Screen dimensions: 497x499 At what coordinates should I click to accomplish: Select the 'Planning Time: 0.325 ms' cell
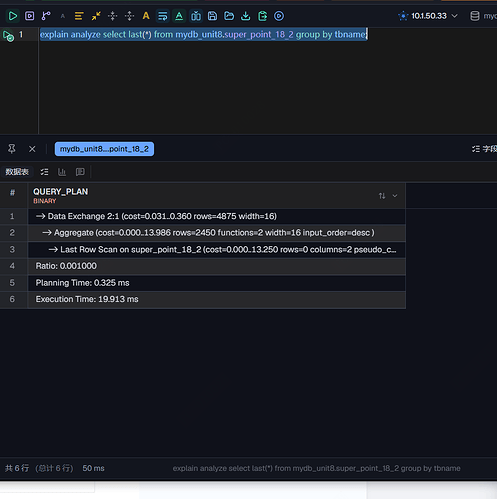(x=217, y=283)
